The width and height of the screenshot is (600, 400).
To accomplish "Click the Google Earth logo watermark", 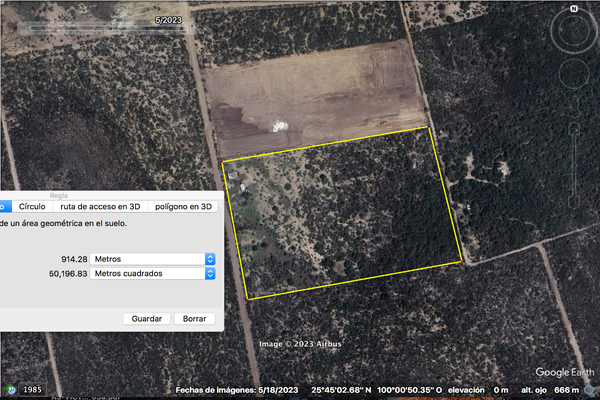I will tap(564, 372).
